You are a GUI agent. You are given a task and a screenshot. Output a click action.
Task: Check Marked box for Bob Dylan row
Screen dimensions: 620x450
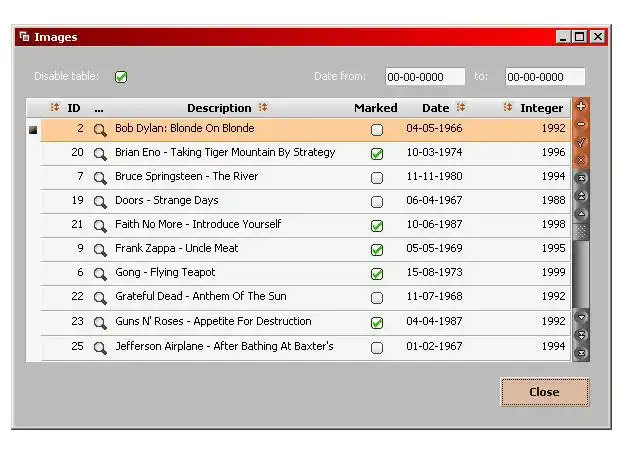pos(377,130)
